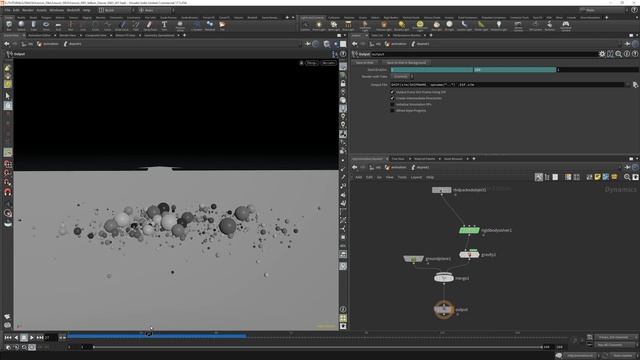Switch to the Material Palette tab
The width and height of the screenshot is (640, 360).
(424, 159)
